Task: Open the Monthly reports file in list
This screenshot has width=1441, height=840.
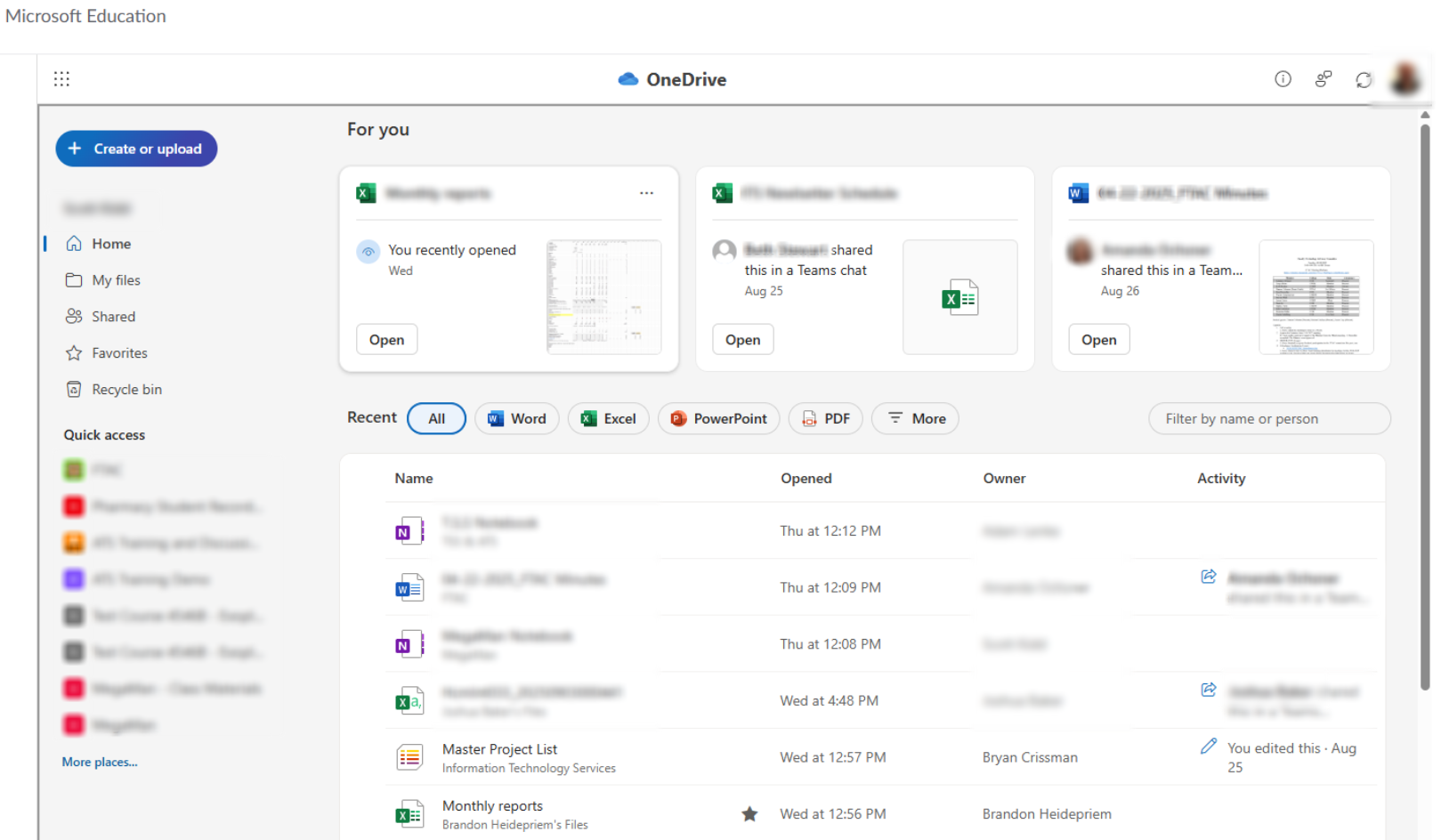Action: 492,806
